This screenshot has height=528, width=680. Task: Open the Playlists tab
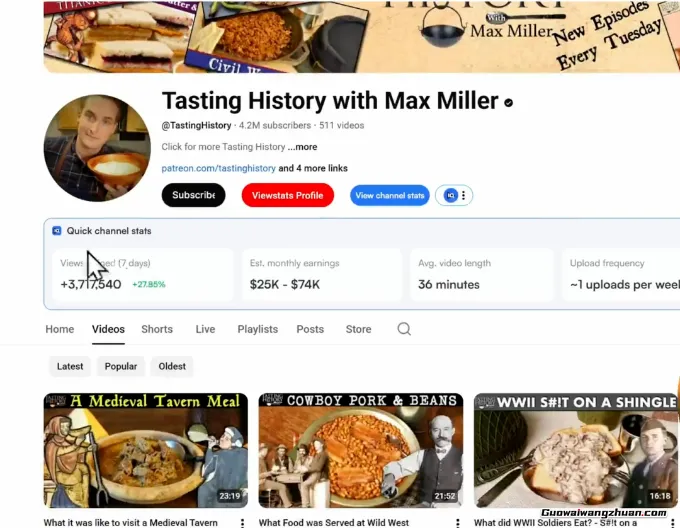pos(258,329)
